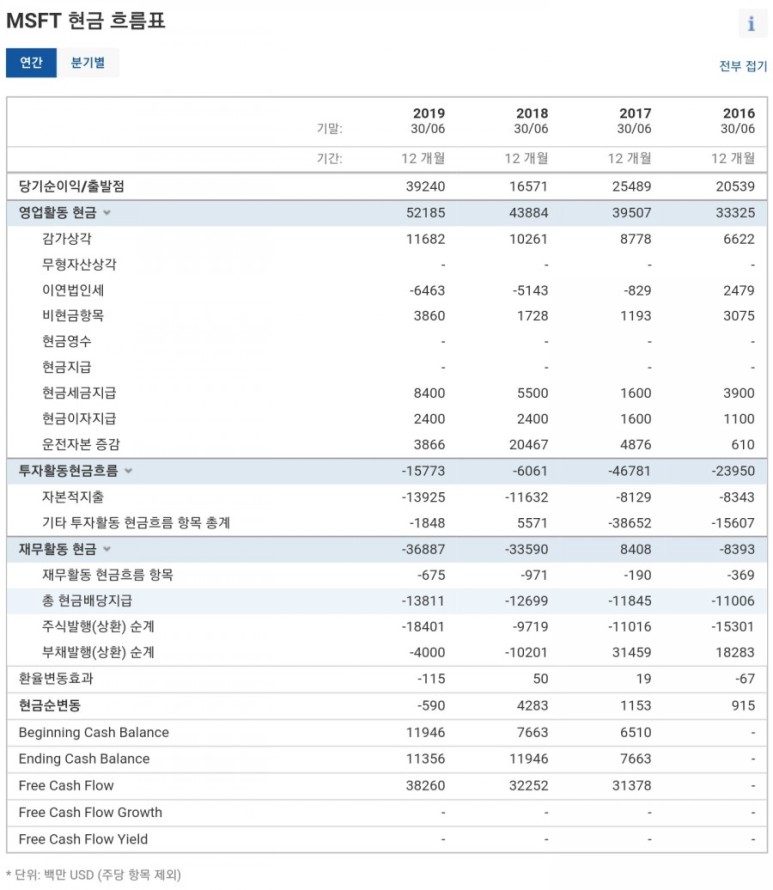The width and height of the screenshot is (773, 890).
Task: Select the 주식발행(상환) 순계 row label
Action: coord(98,627)
